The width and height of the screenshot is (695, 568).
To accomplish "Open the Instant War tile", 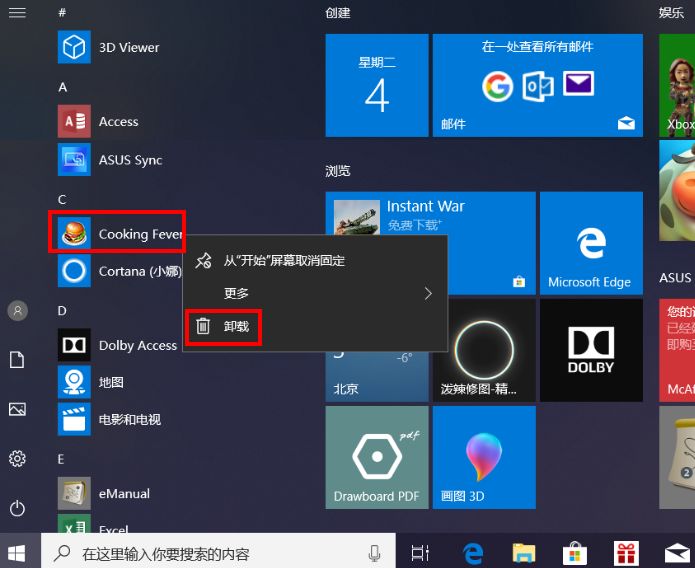I will coord(430,214).
